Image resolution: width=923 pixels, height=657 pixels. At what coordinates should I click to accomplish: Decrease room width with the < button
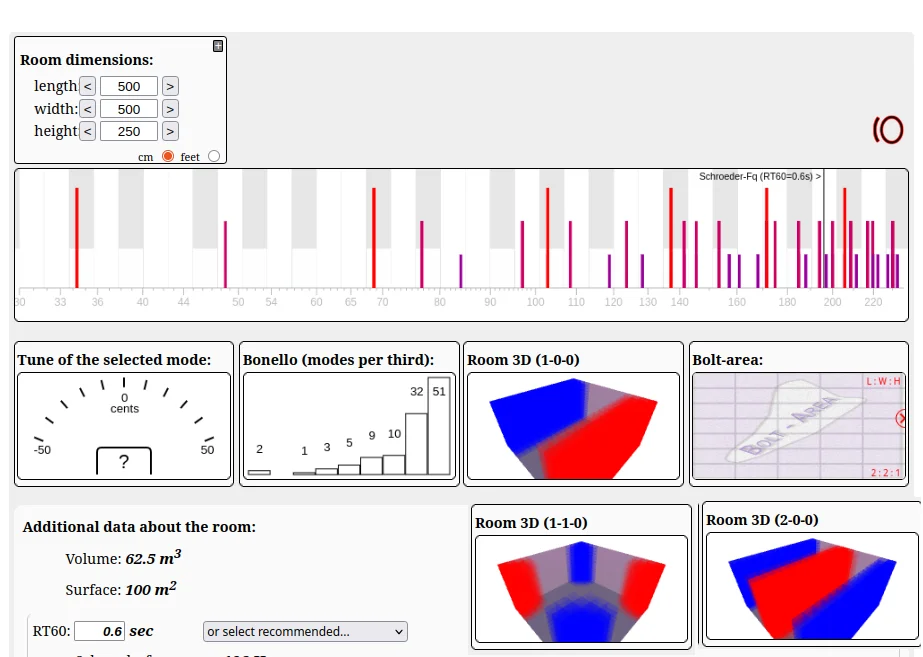click(88, 109)
